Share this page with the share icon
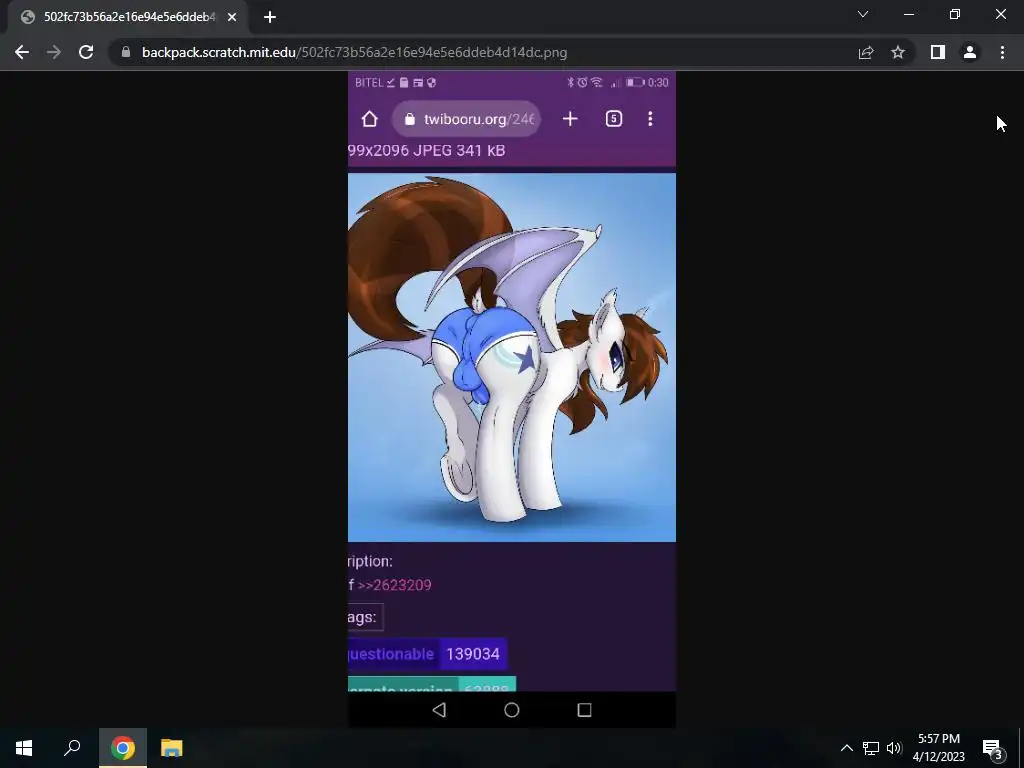The height and width of the screenshot is (768, 1024). [866, 52]
